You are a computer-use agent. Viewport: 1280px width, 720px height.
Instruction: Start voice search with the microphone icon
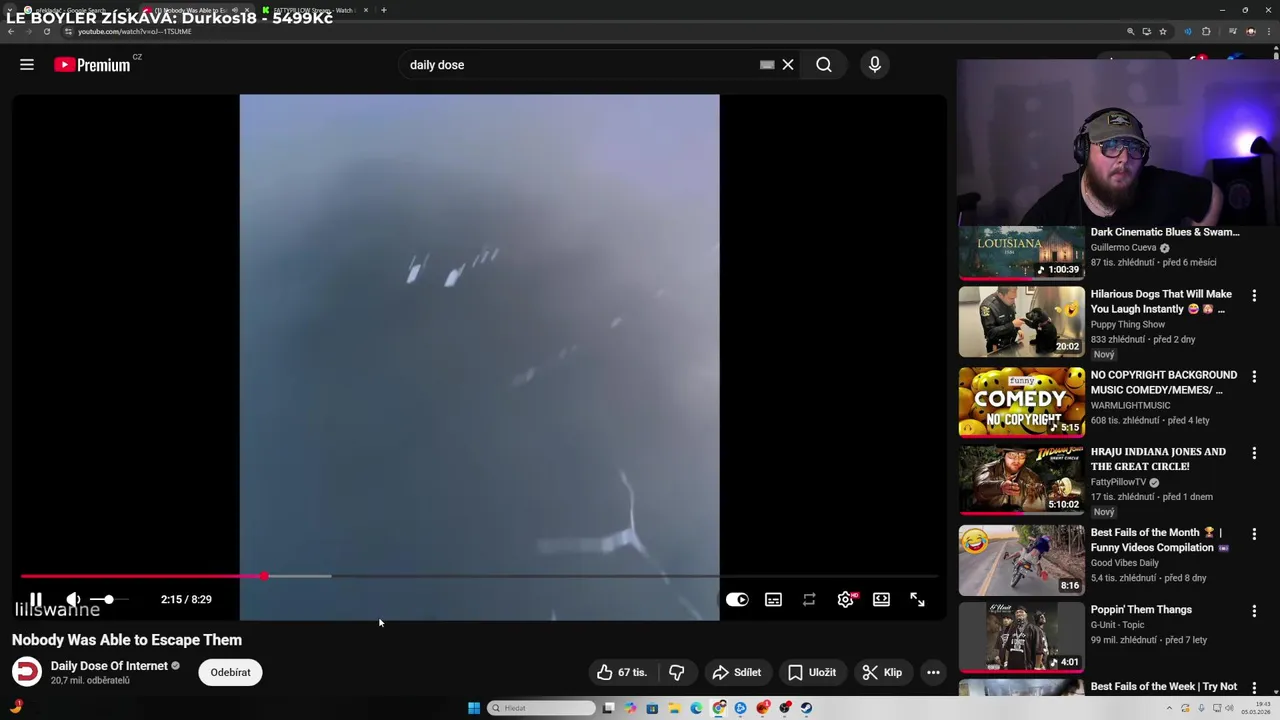pos(875,65)
